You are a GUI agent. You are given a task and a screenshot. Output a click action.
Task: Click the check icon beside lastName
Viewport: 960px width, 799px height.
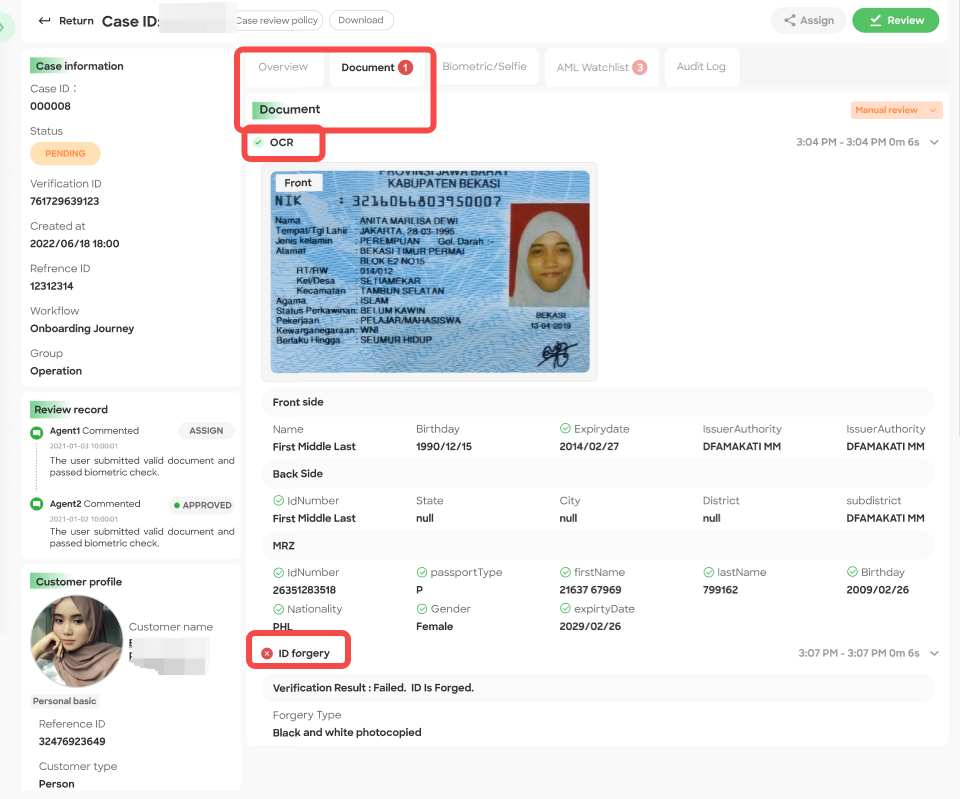[708, 572]
